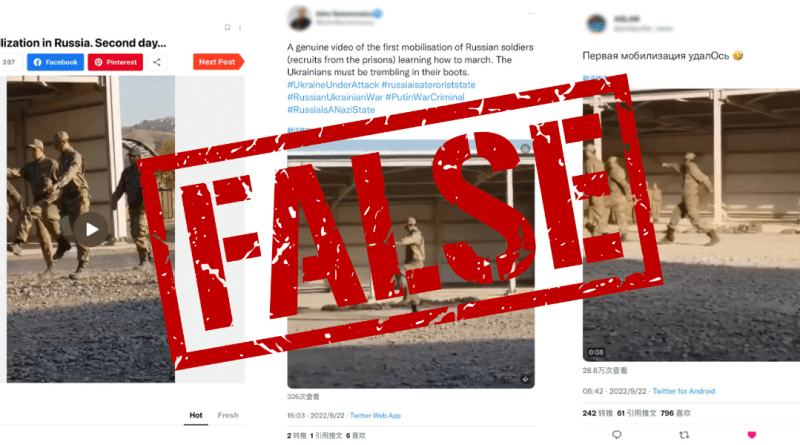Reply to the right tweet via comment icon
The height and width of the screenshot is (445, 800).
[617, 435]
